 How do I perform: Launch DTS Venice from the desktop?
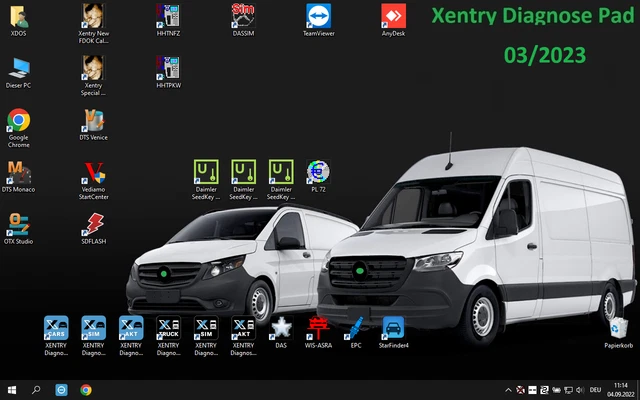pos(93,124)
